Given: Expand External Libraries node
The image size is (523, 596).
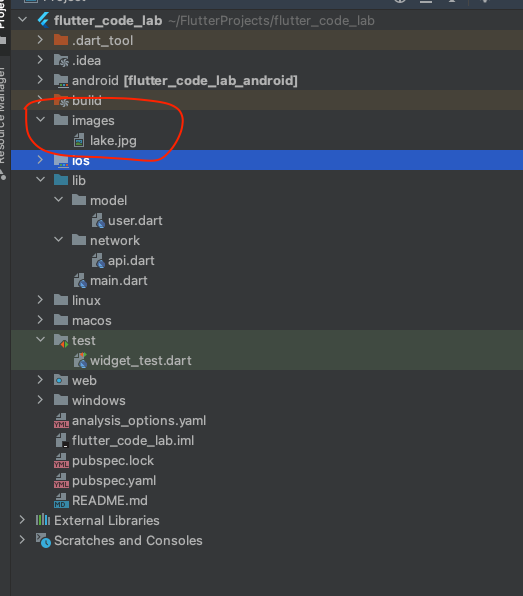Looking at the screenshot, I should click(x=22, y=520).
